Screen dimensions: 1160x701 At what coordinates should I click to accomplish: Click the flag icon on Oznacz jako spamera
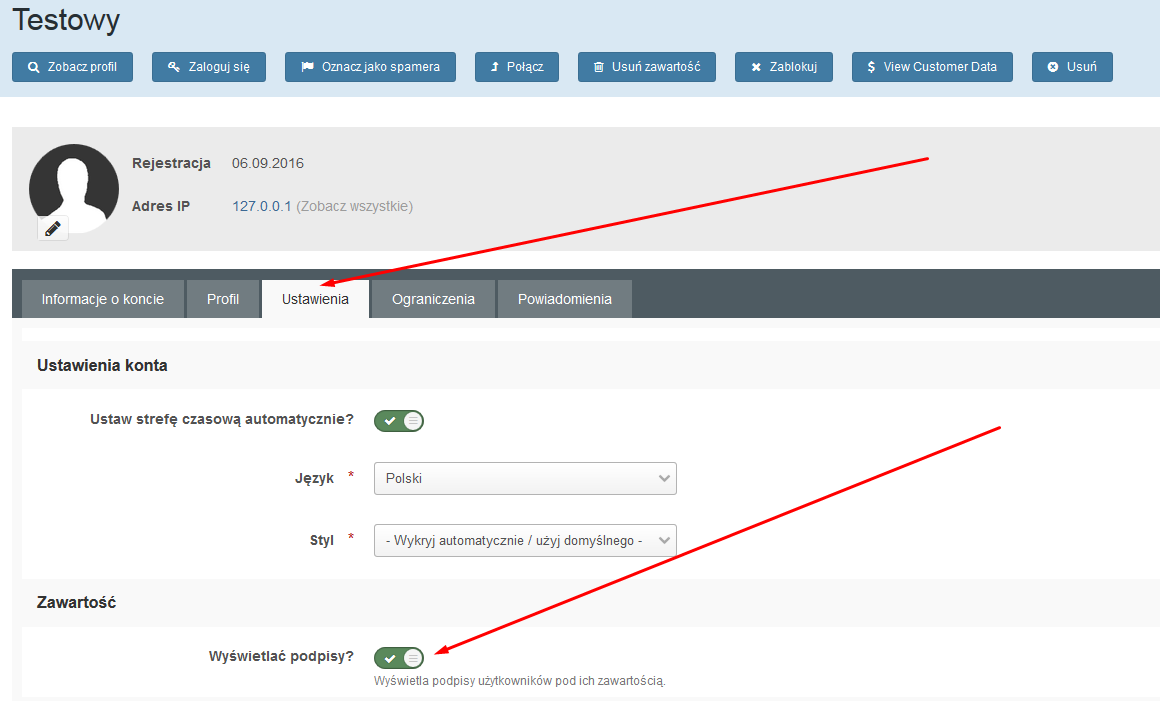(x=307, y=67)
